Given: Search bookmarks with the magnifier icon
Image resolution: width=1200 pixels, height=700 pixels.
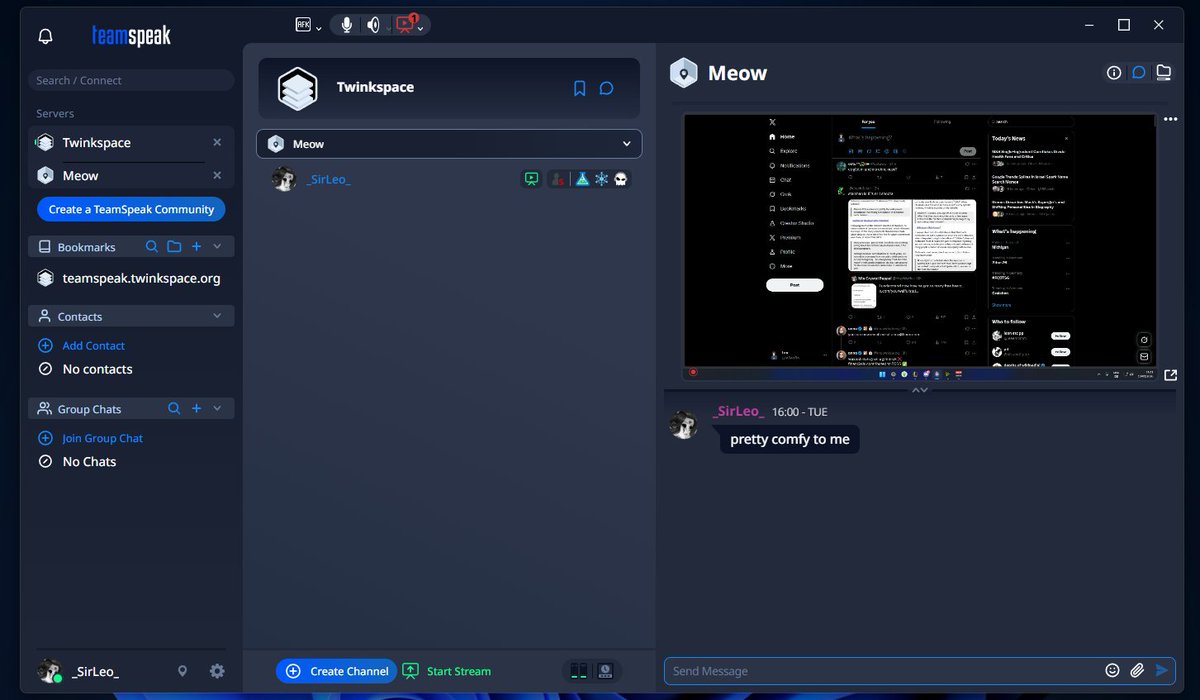Looking at the screenshot, I should coord(151,246).
